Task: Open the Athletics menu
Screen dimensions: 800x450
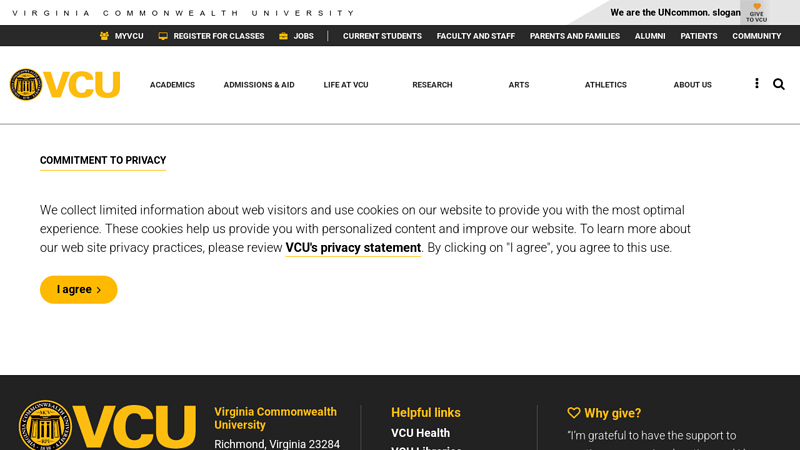Action: pos(606,85)
